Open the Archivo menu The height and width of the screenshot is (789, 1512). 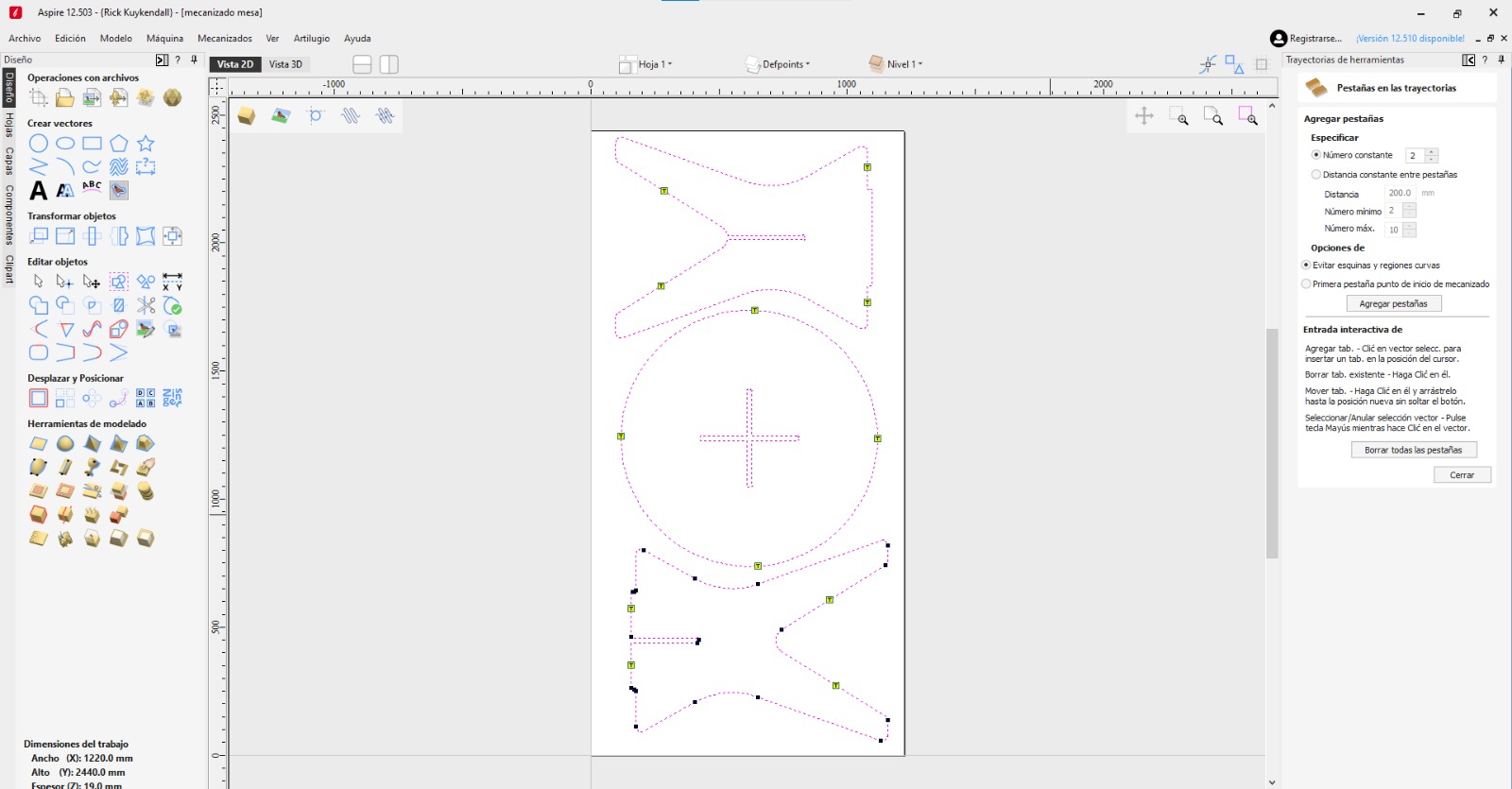[x=25, y=39]
